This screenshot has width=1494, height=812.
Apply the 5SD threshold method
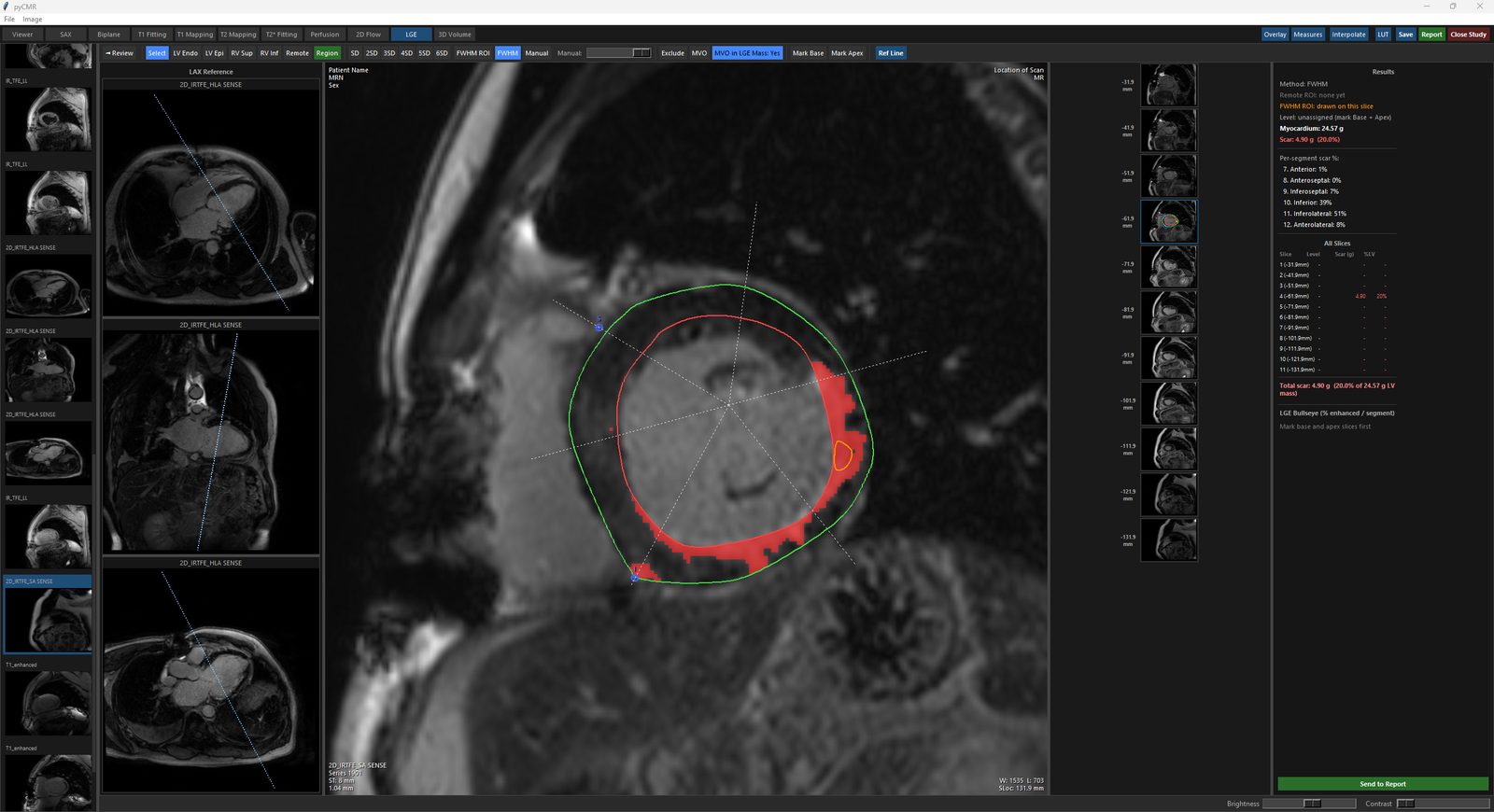[x=424, y=53]
